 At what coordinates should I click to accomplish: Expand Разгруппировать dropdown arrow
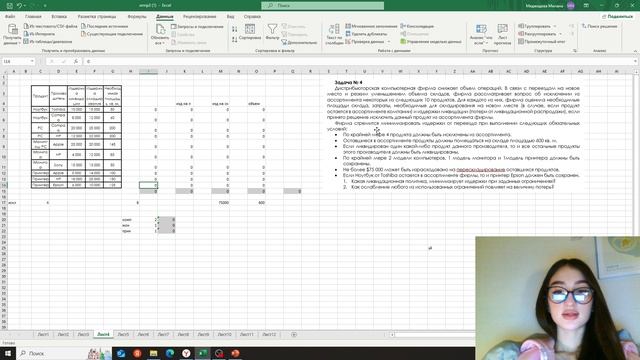click(x=560, y=34)
